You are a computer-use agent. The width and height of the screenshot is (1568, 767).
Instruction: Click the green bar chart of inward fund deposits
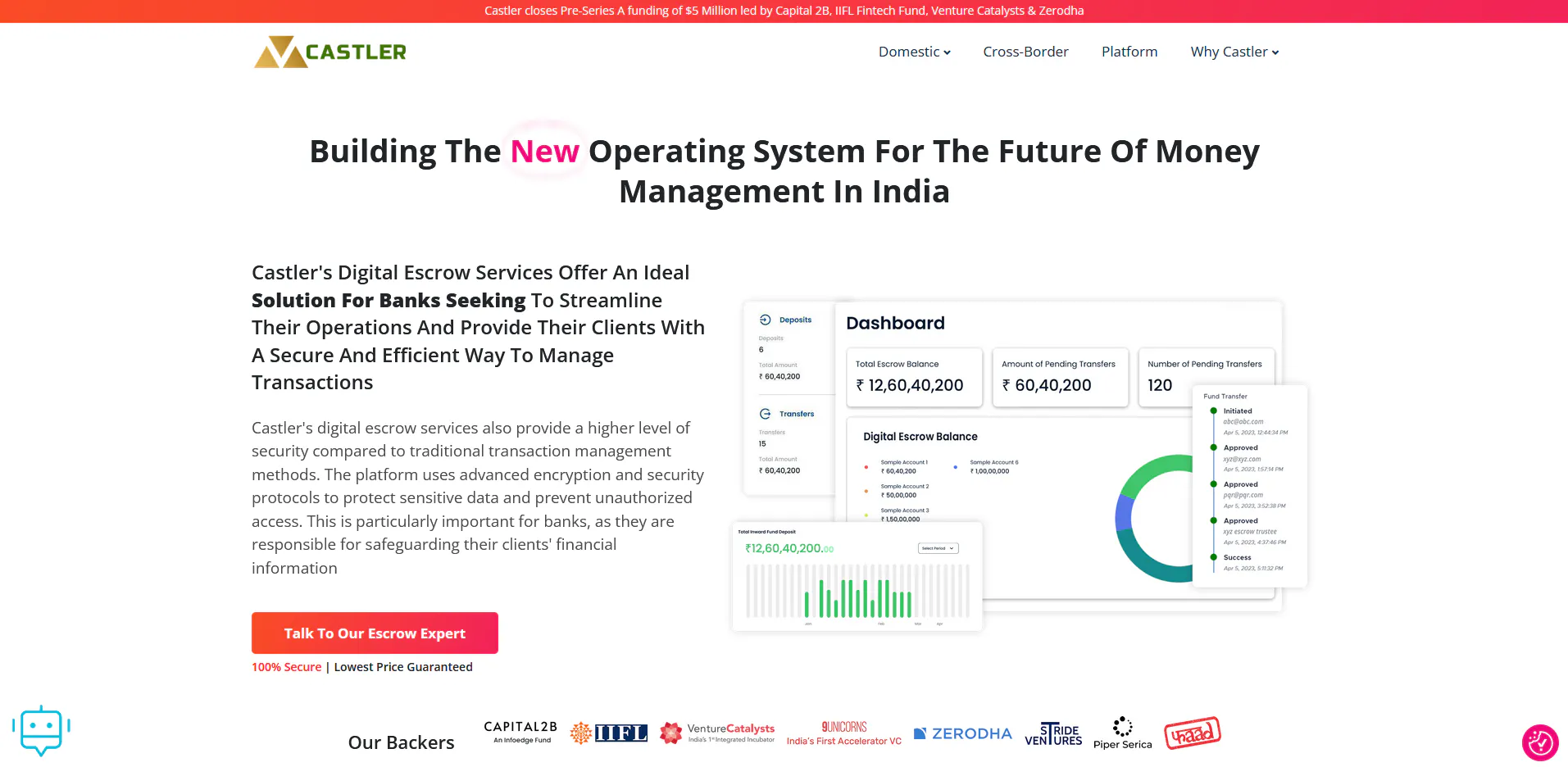[857, 591]
